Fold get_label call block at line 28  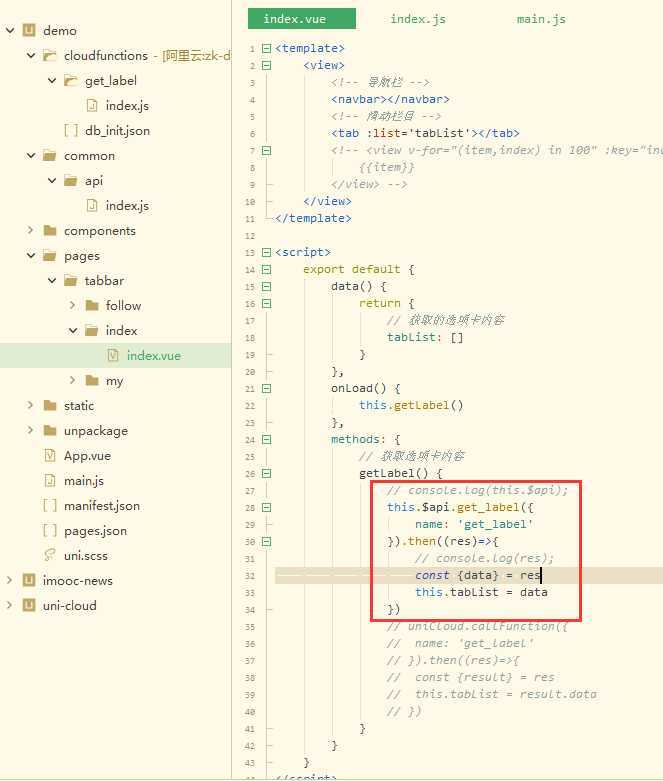266,508
